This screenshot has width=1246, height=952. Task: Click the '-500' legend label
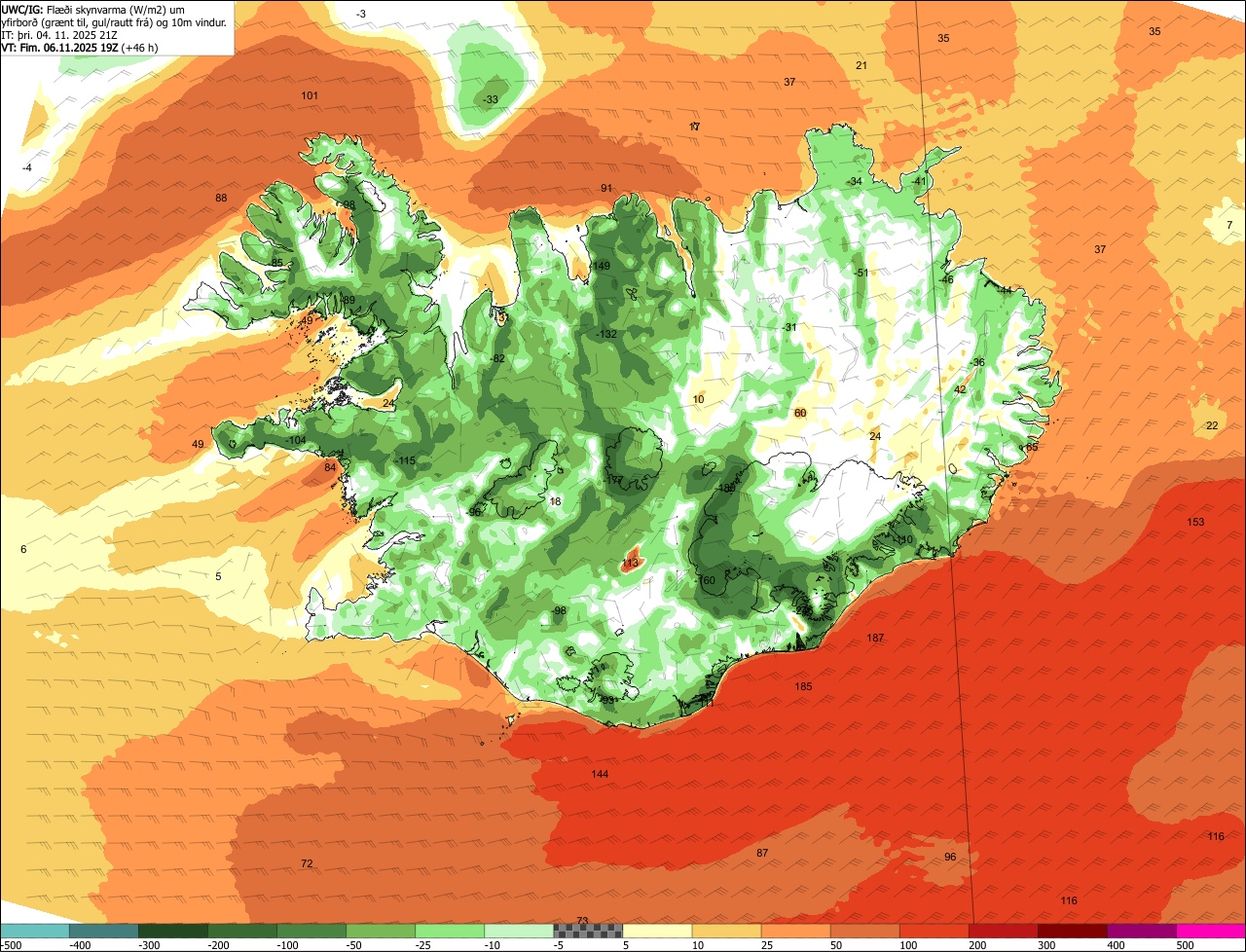tap(11, 945)
